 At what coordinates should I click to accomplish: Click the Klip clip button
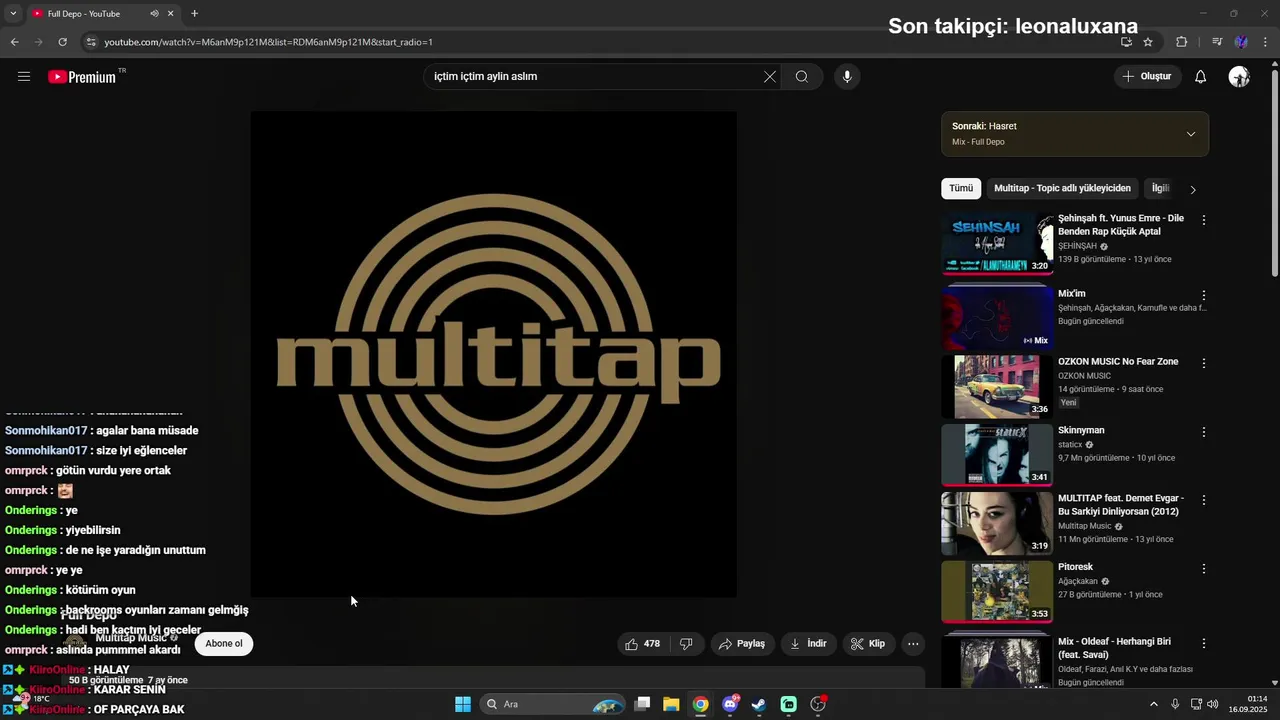[868, 644]
